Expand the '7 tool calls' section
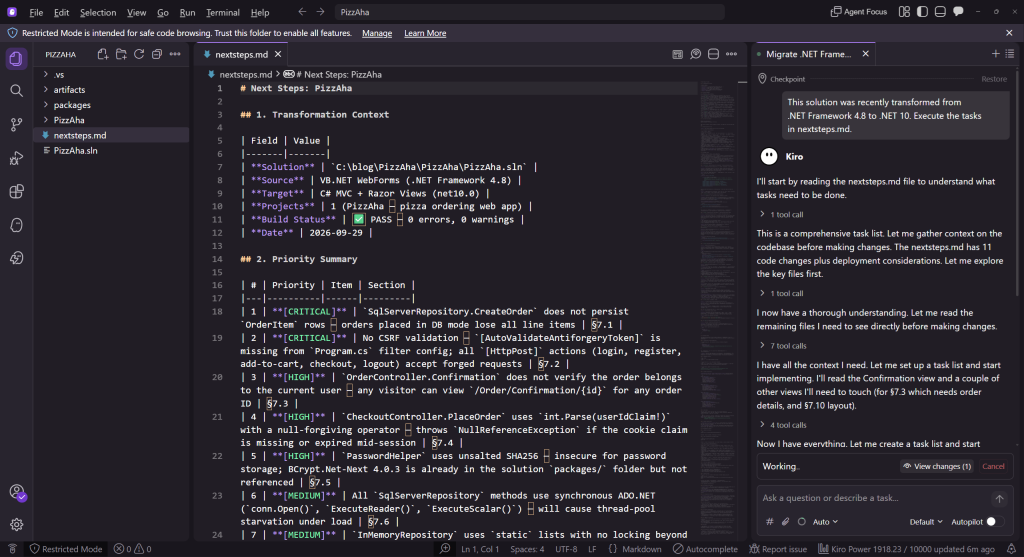The height and width of the screenshot is (557, 1024). pyautogui.click(x=783, y=345)
